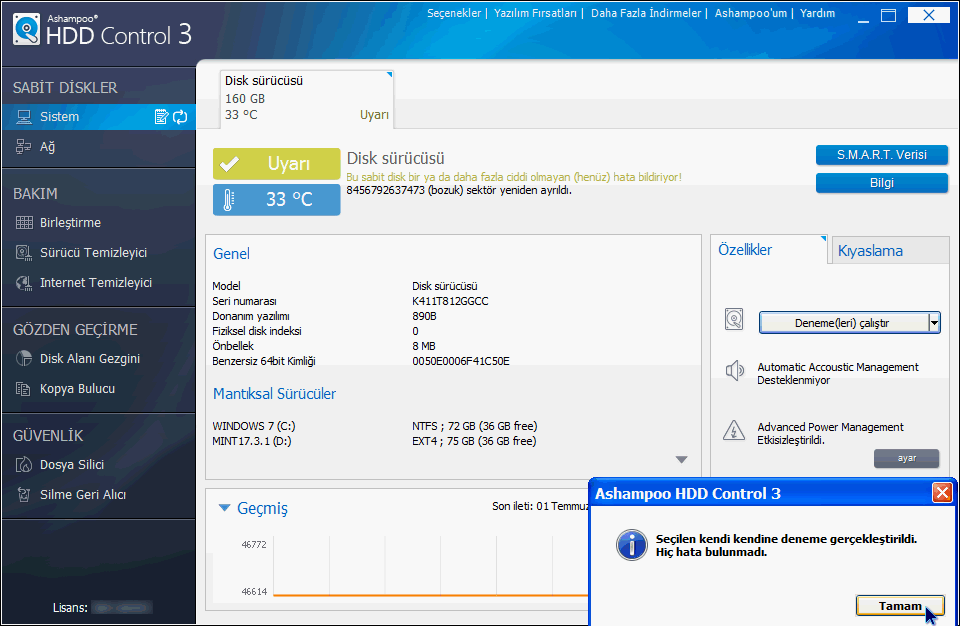
Task: Close the Ashampoo HDD Control 3 dialog
Action: coord(942,492)
